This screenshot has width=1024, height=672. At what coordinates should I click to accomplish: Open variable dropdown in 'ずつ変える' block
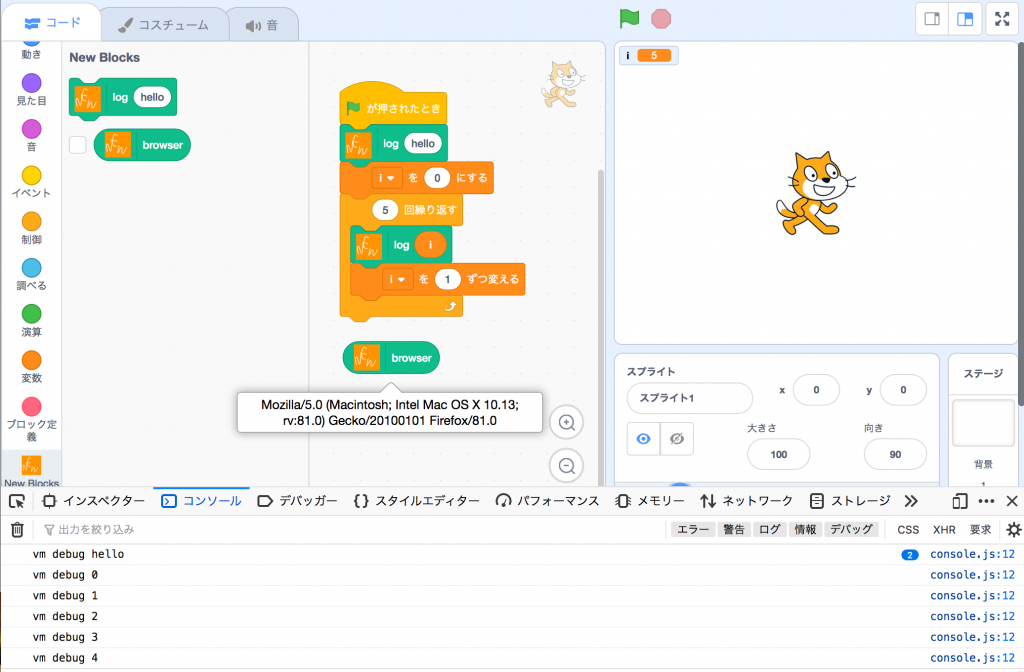tap(398, 280)
